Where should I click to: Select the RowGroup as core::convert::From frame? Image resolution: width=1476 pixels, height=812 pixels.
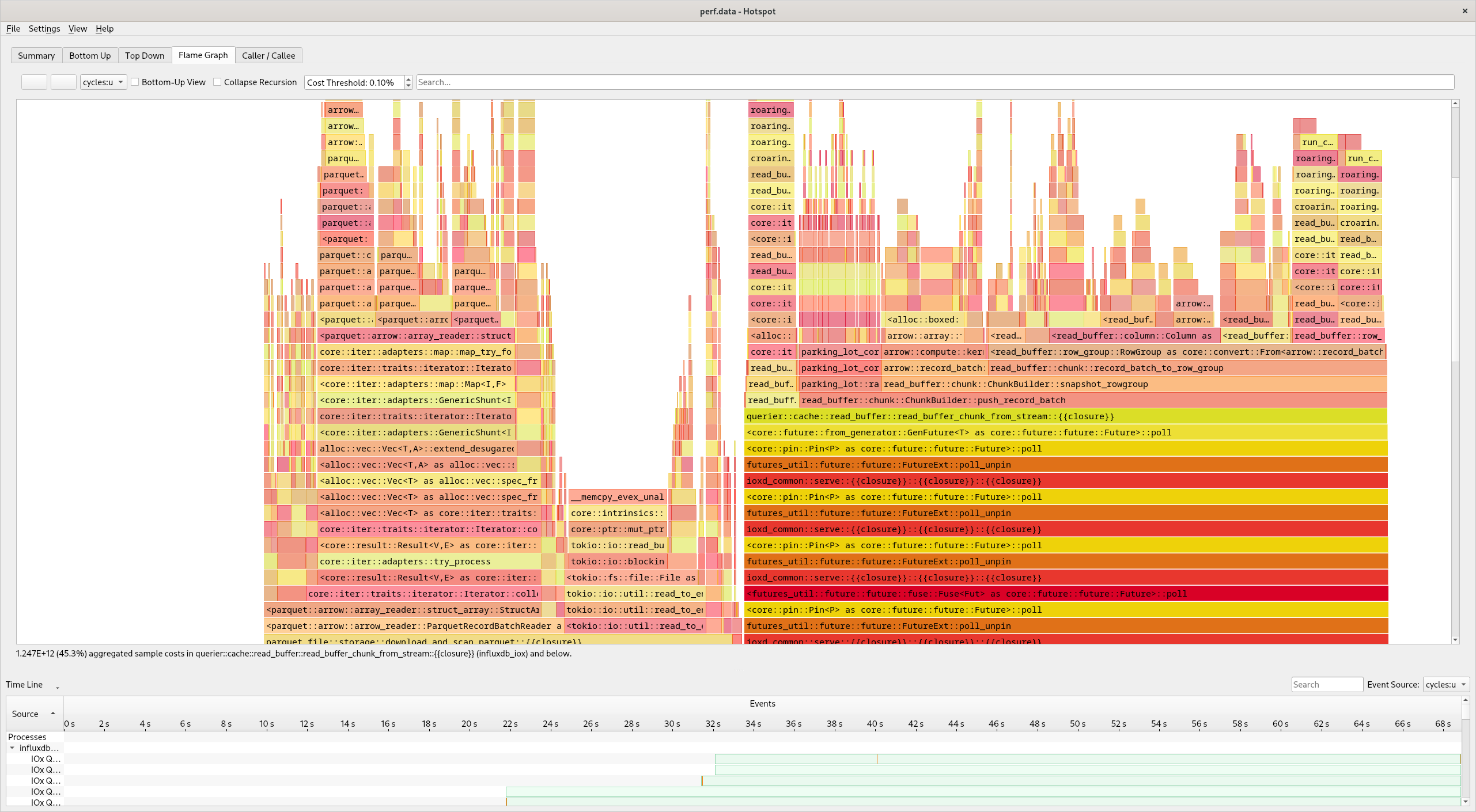pos(1187,352)
